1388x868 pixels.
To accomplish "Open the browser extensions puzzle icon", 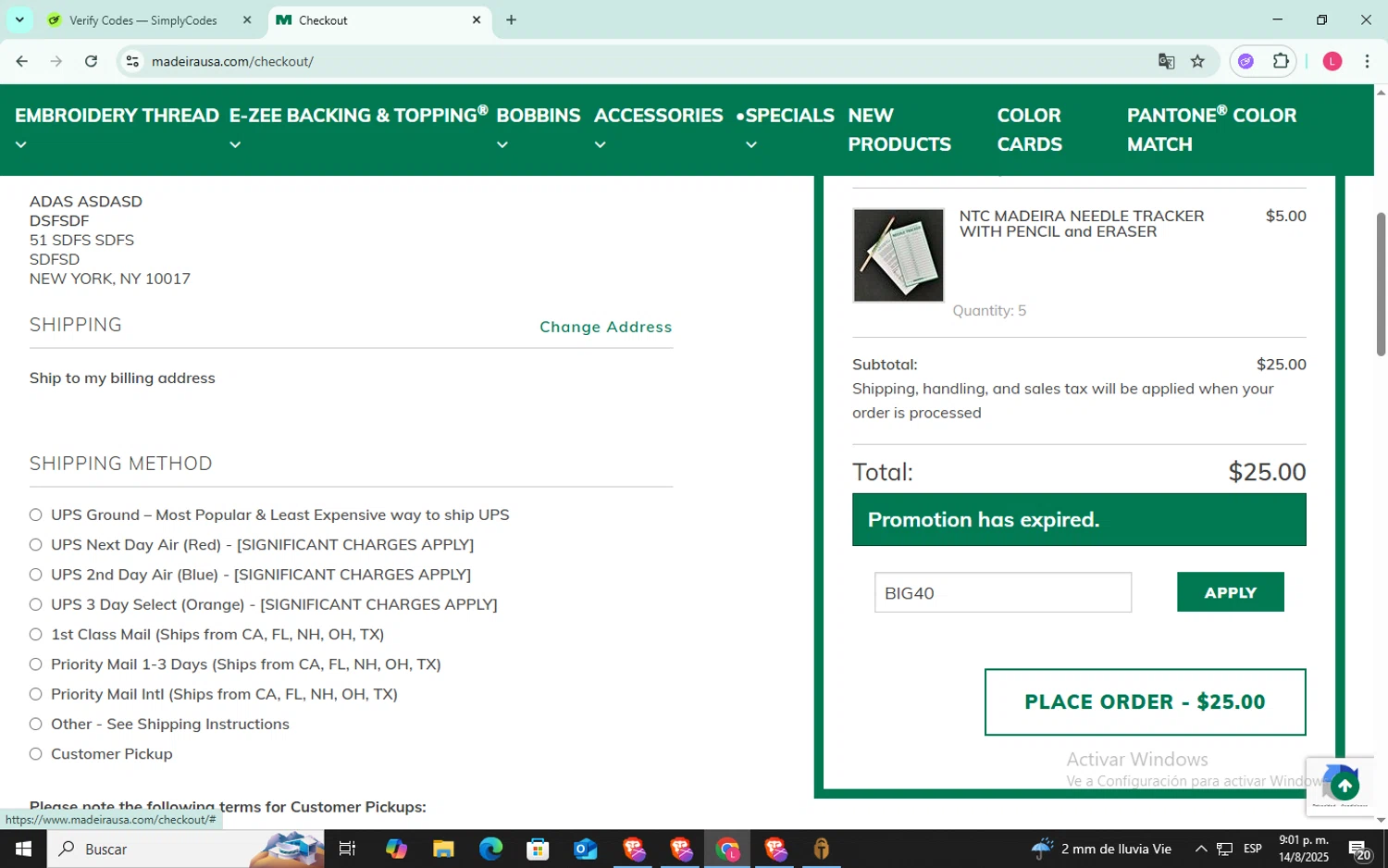I will pyautogui.click(x=1281, y=61).
